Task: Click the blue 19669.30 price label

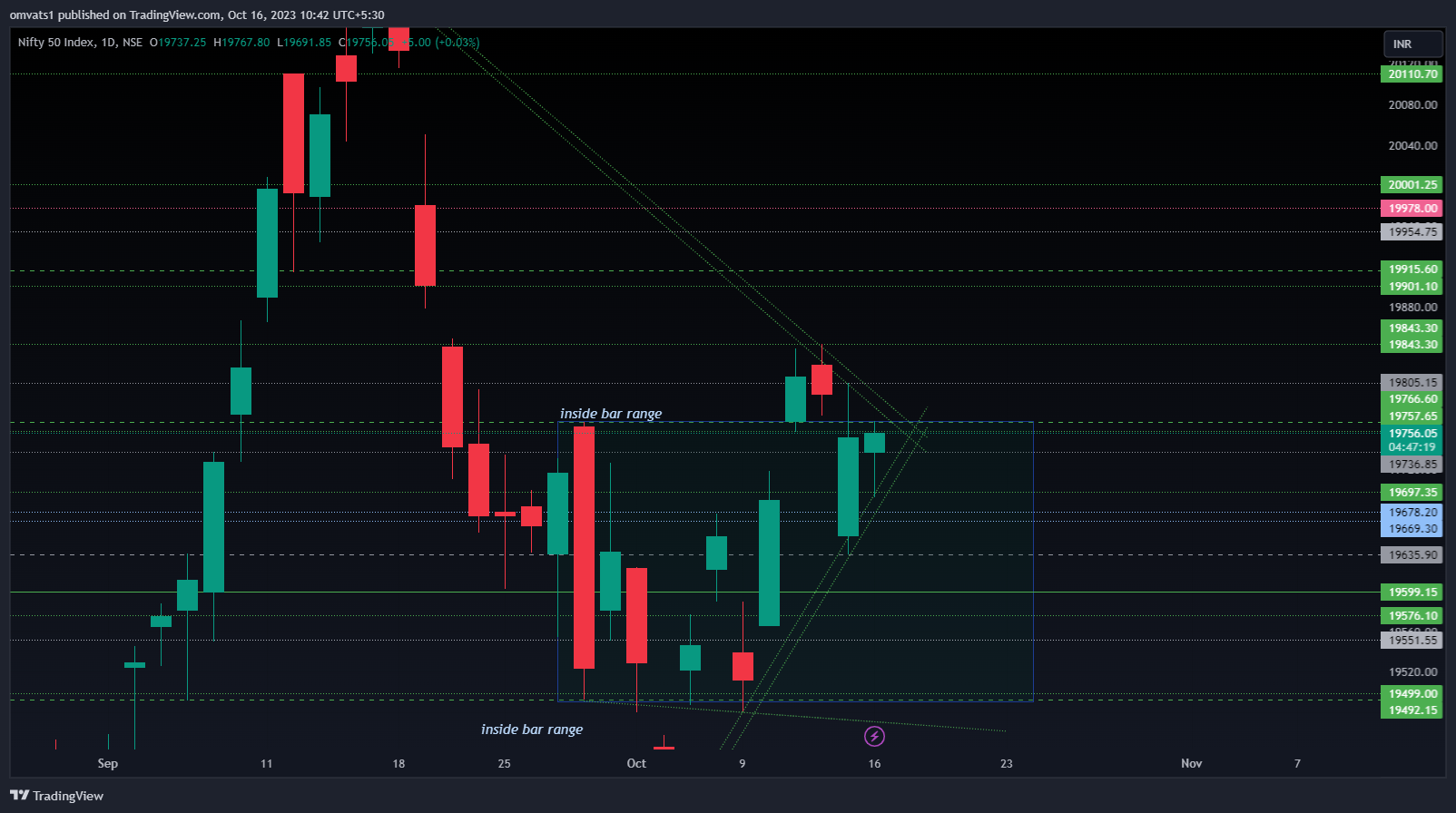Action: [x=1412, y=529]
